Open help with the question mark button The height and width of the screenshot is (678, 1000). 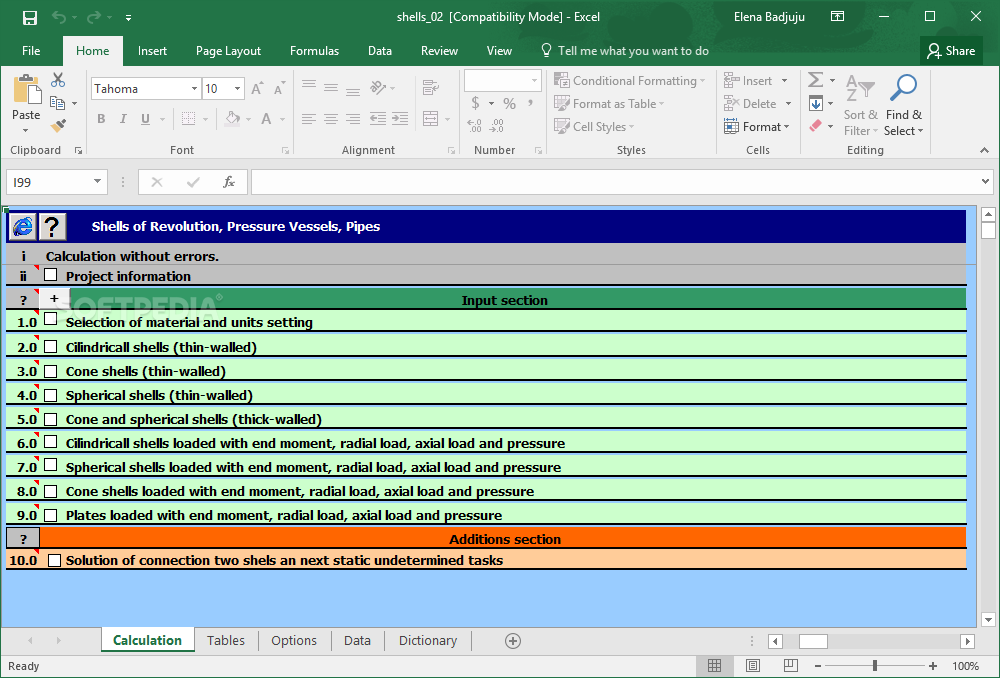[52, 226]
